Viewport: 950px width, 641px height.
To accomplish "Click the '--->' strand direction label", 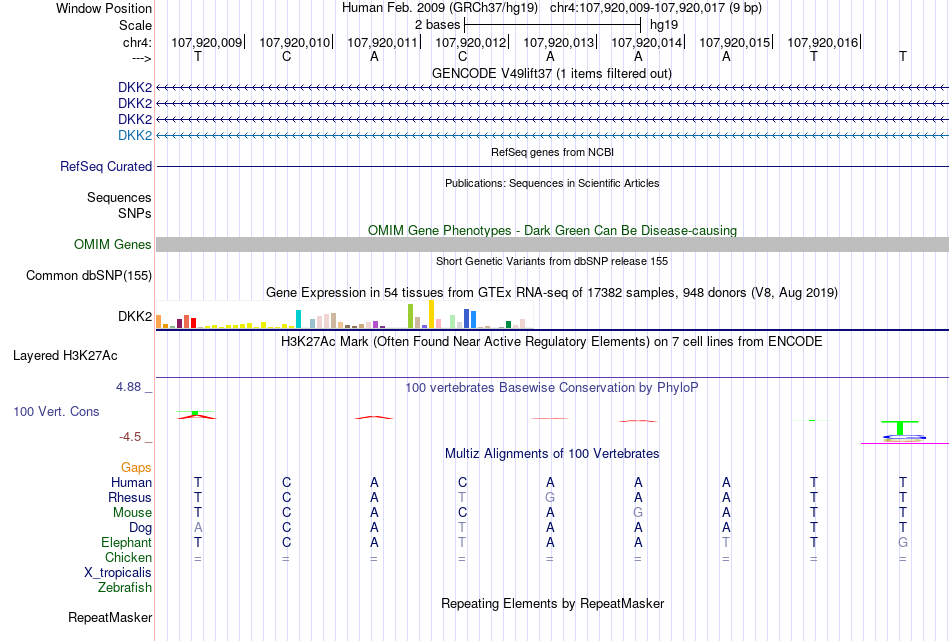I will pyautogui.click(x=142, y=58).
